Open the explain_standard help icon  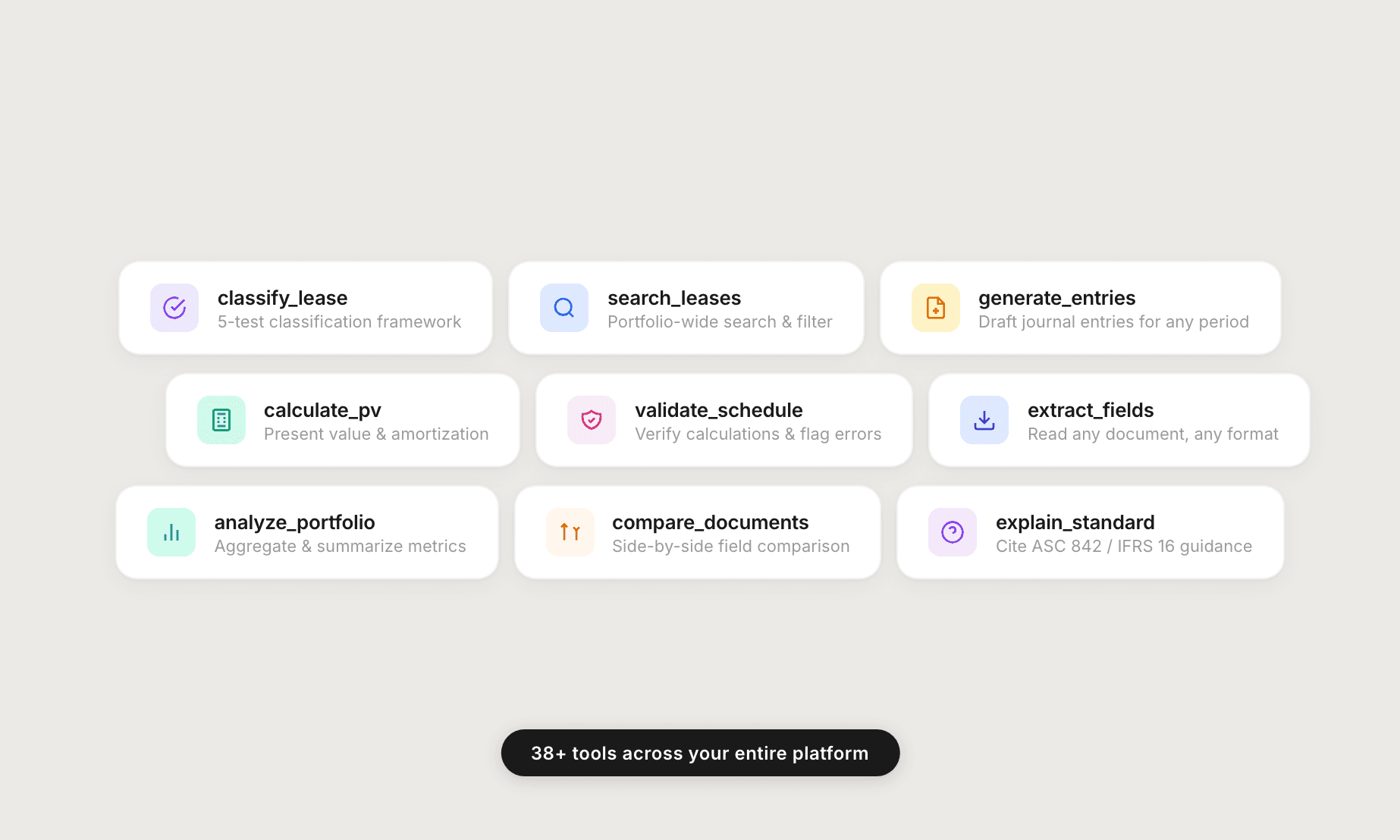[x=952, y=532]
